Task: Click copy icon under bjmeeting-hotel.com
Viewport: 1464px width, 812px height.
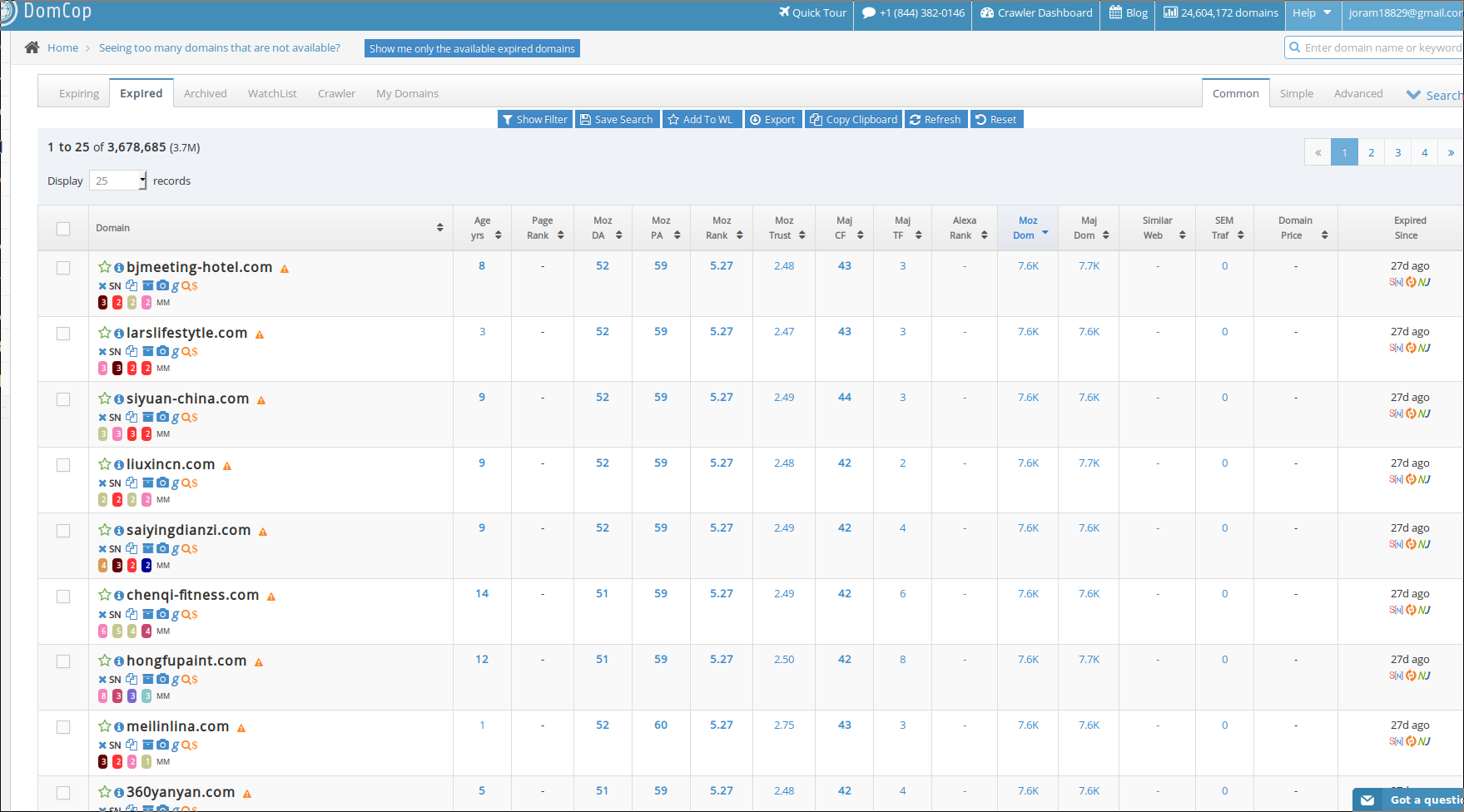Action: point(132,285)
